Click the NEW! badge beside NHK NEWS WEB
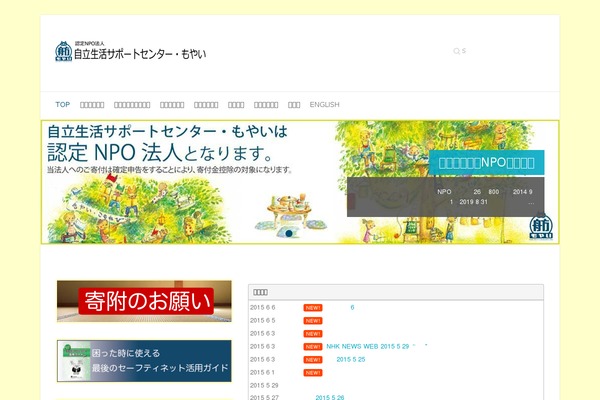This screenshot has height=400, width=600. [x=313, y=347]
